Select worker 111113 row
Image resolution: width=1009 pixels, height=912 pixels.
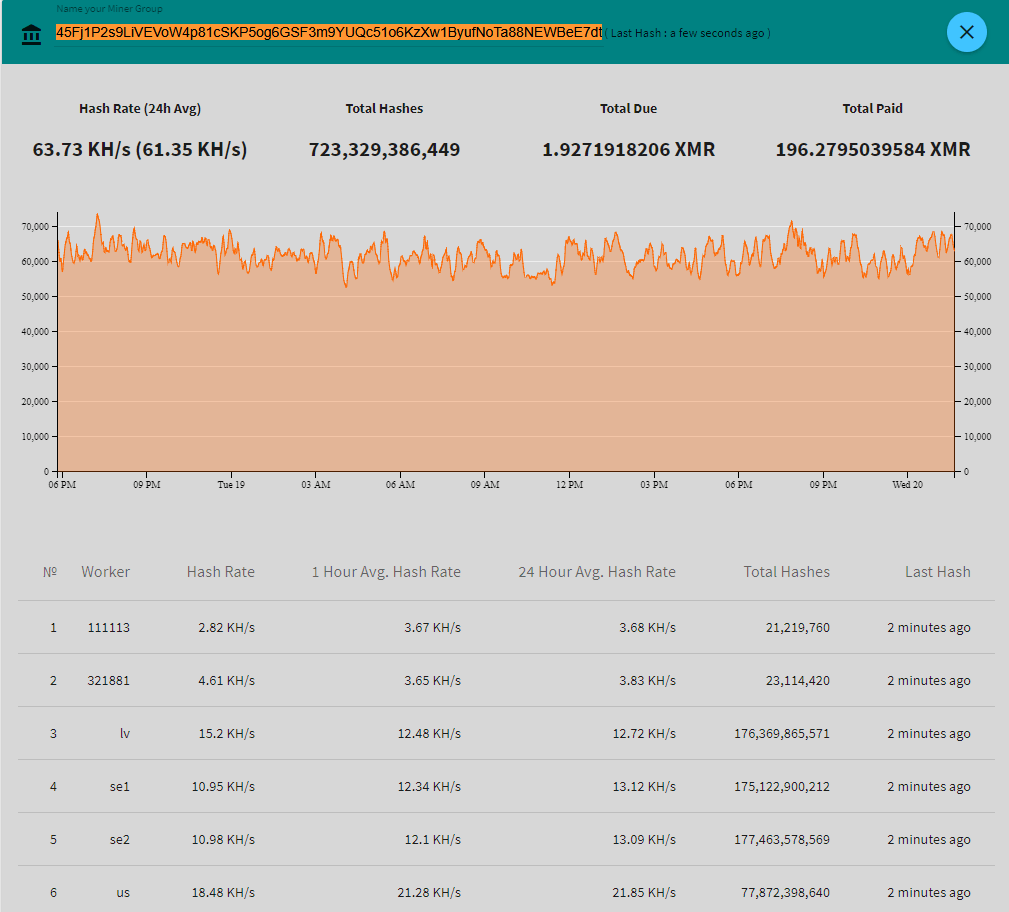pos(108,628)
